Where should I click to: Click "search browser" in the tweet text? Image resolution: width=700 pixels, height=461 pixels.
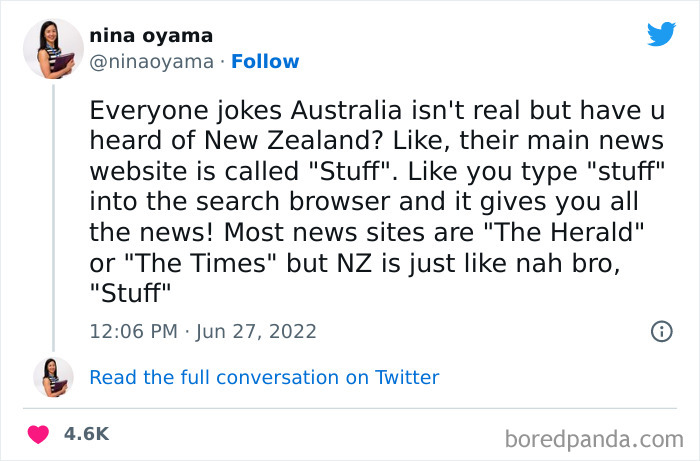(x=256, y=202)
